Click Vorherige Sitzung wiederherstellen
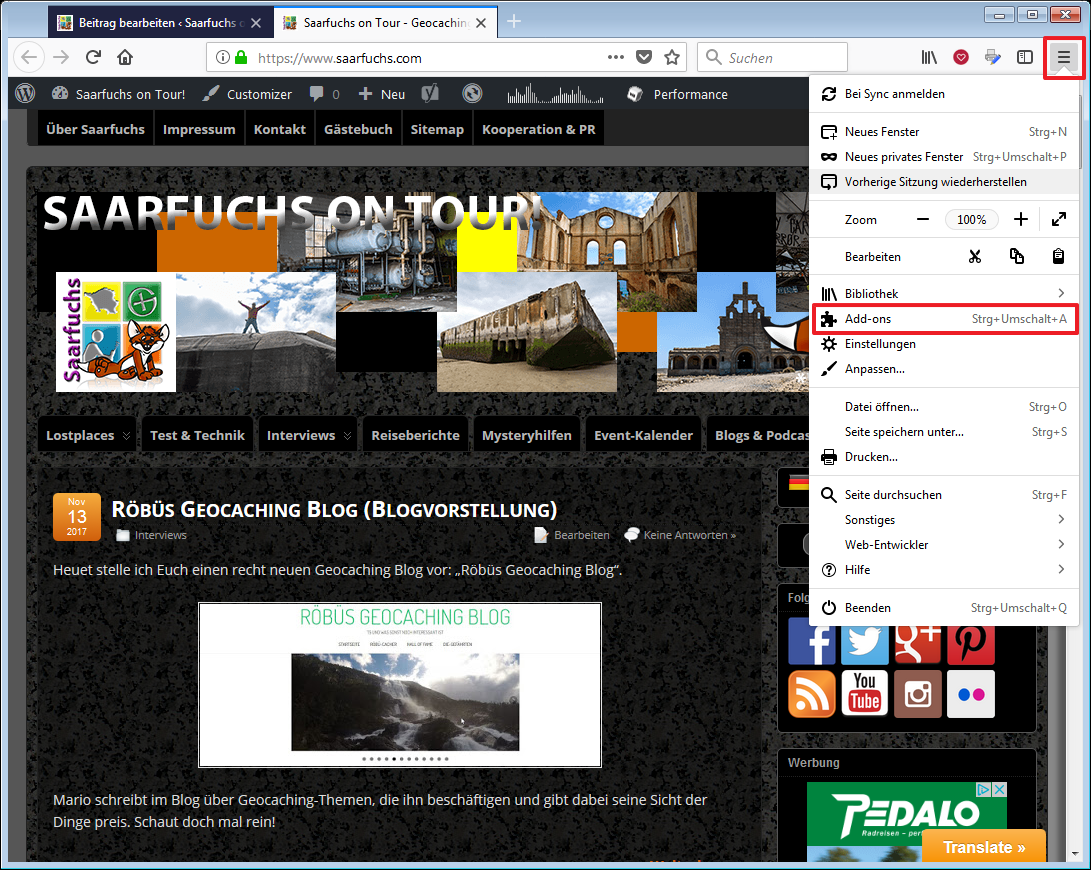Image resolution: width=1091 pixels, height=870 pixels. (943, 182)
